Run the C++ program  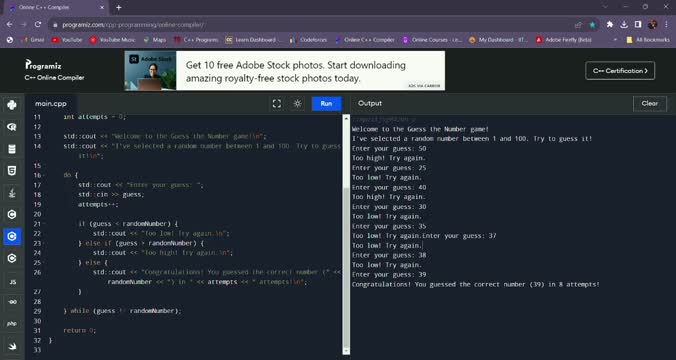pos(326,103)
